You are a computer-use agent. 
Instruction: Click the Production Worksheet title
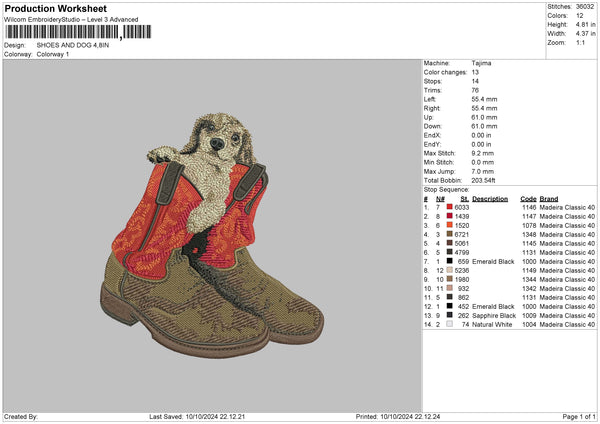coord(55,9)
